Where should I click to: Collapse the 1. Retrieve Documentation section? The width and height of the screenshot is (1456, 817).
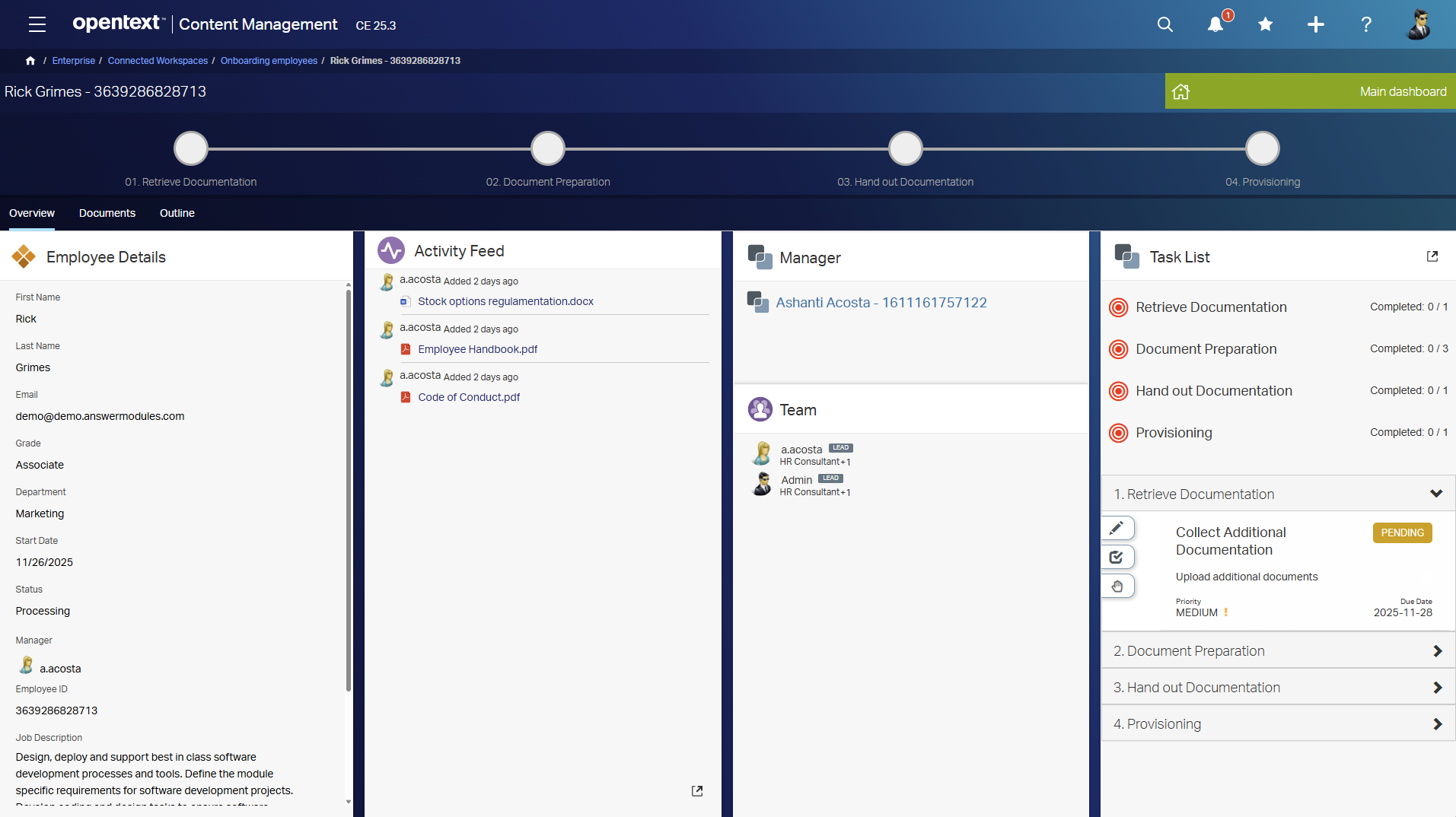tap(1435, 494)
